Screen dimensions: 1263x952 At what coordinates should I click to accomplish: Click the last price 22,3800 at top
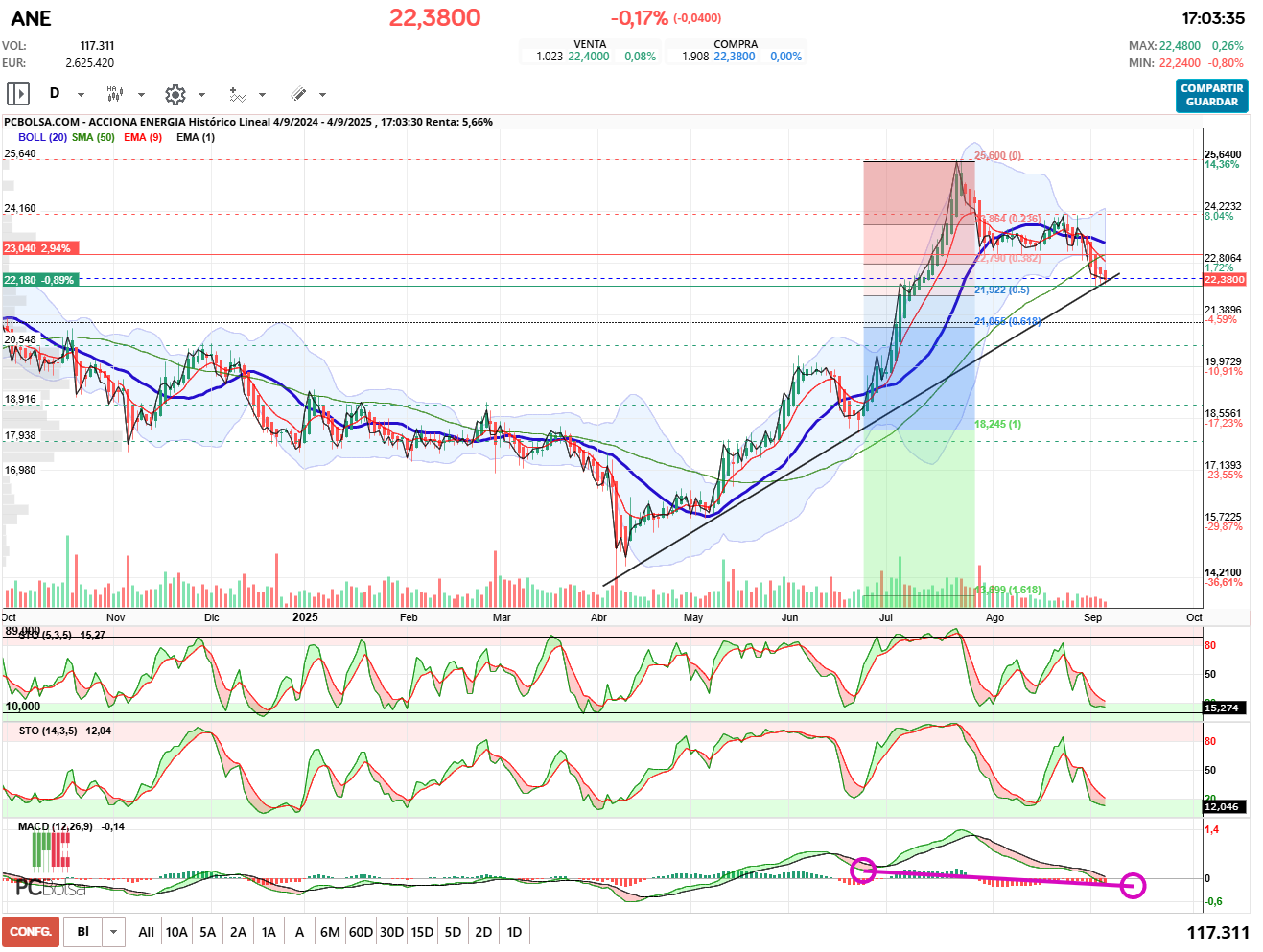(x=434, y=17)
